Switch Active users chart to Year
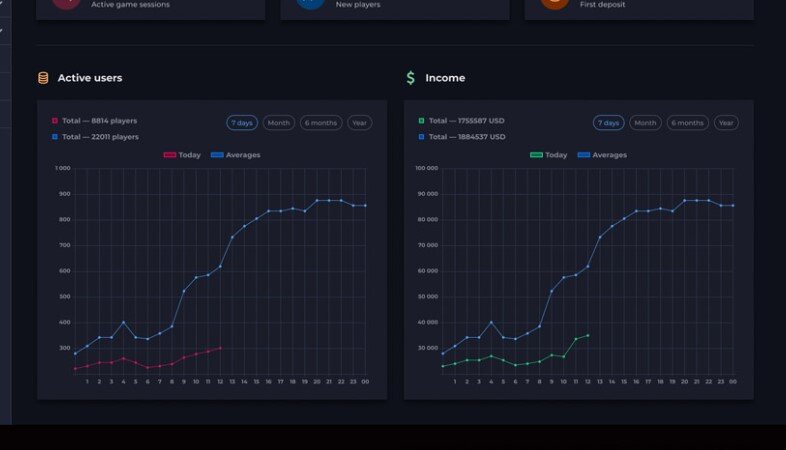Viewport: 786px width, 450px height. click(359, 123)
